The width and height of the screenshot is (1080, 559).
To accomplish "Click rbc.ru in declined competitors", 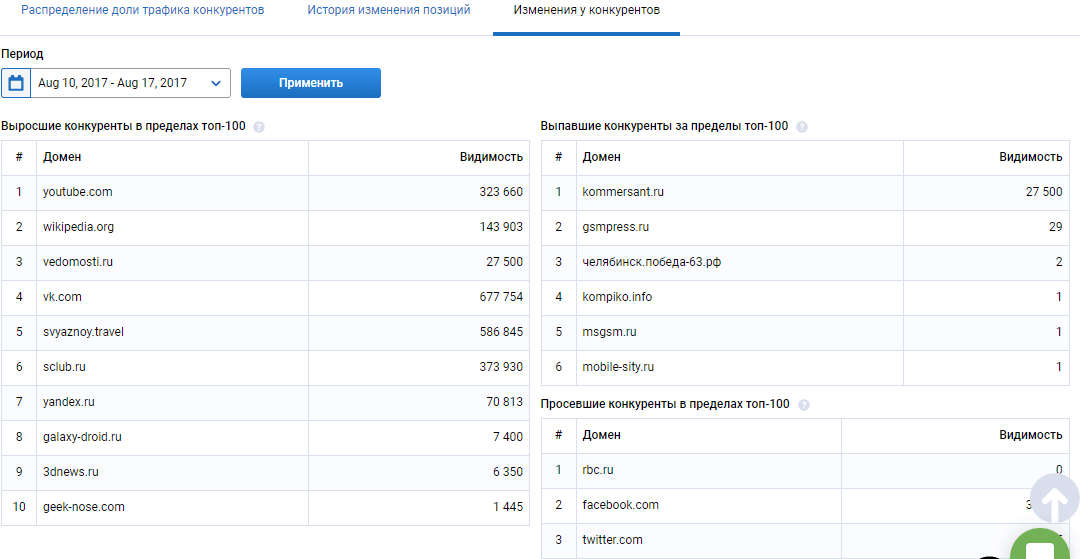I will (598, 471).
